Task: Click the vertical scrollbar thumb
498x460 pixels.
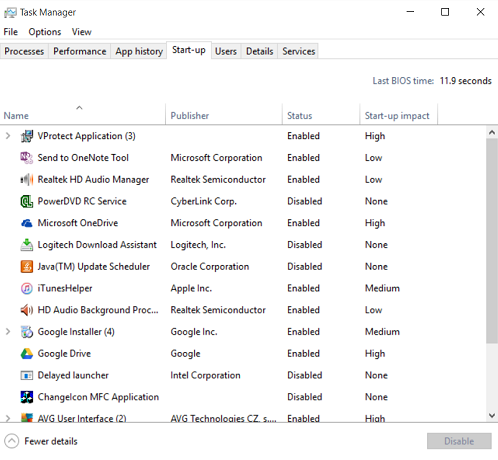Action: coord(492,241)
